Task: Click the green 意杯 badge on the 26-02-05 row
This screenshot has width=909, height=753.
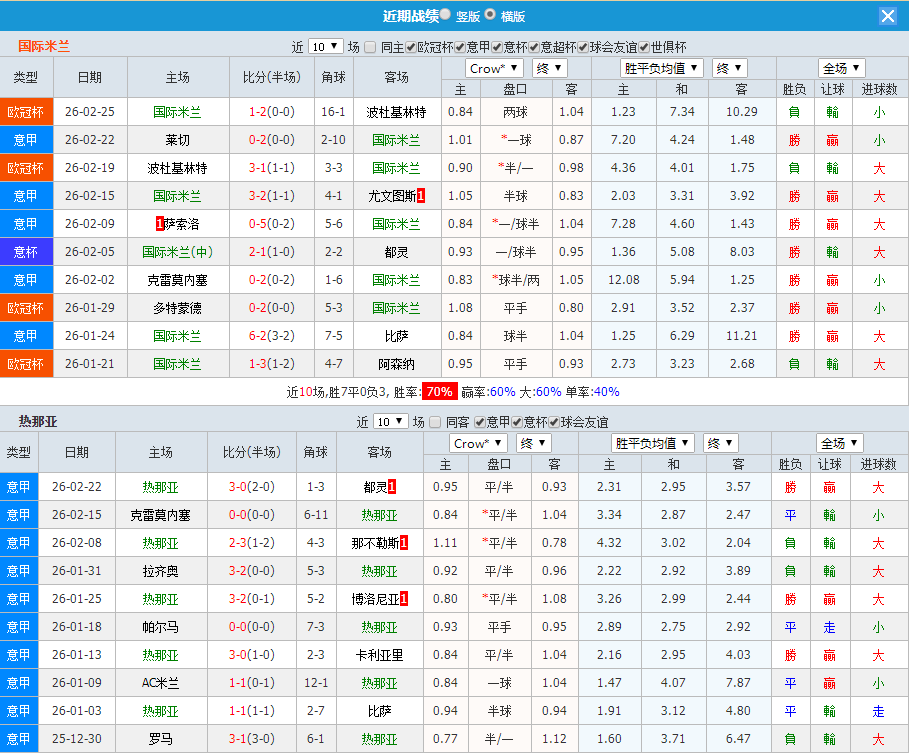Action: (x=27, y=253)
